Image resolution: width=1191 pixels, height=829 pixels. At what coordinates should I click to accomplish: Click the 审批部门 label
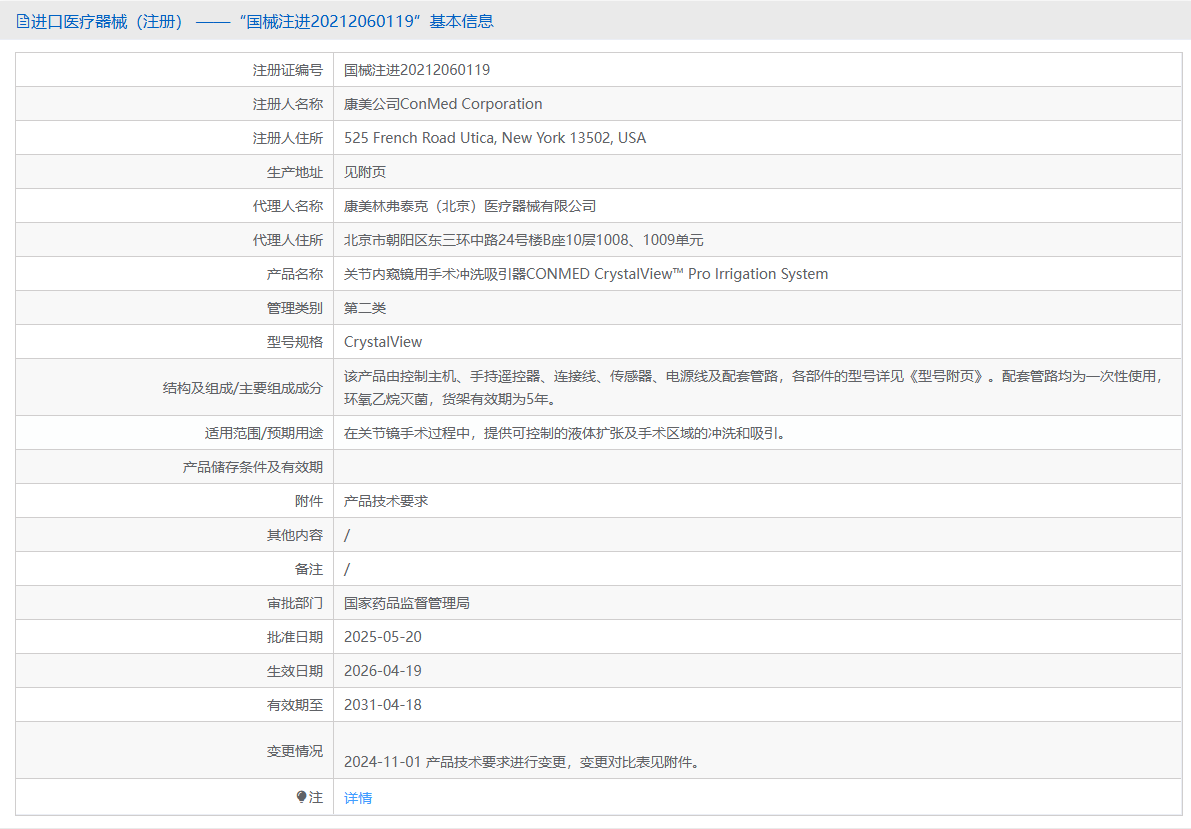point(295,603)
